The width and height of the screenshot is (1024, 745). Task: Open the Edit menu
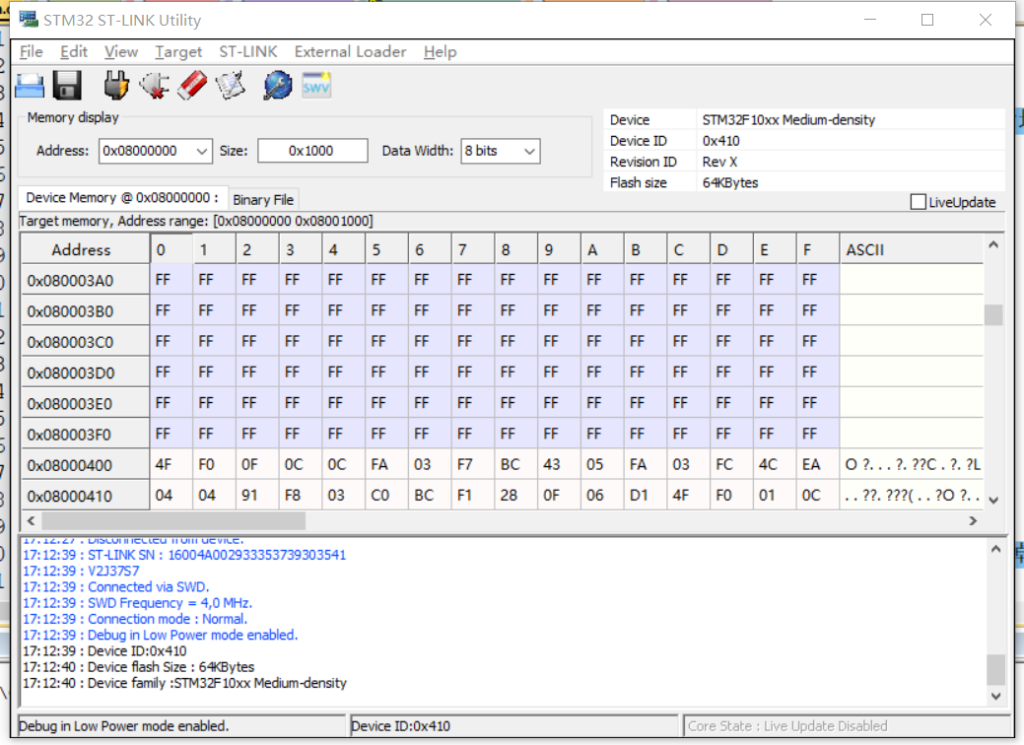coord(74,52)
